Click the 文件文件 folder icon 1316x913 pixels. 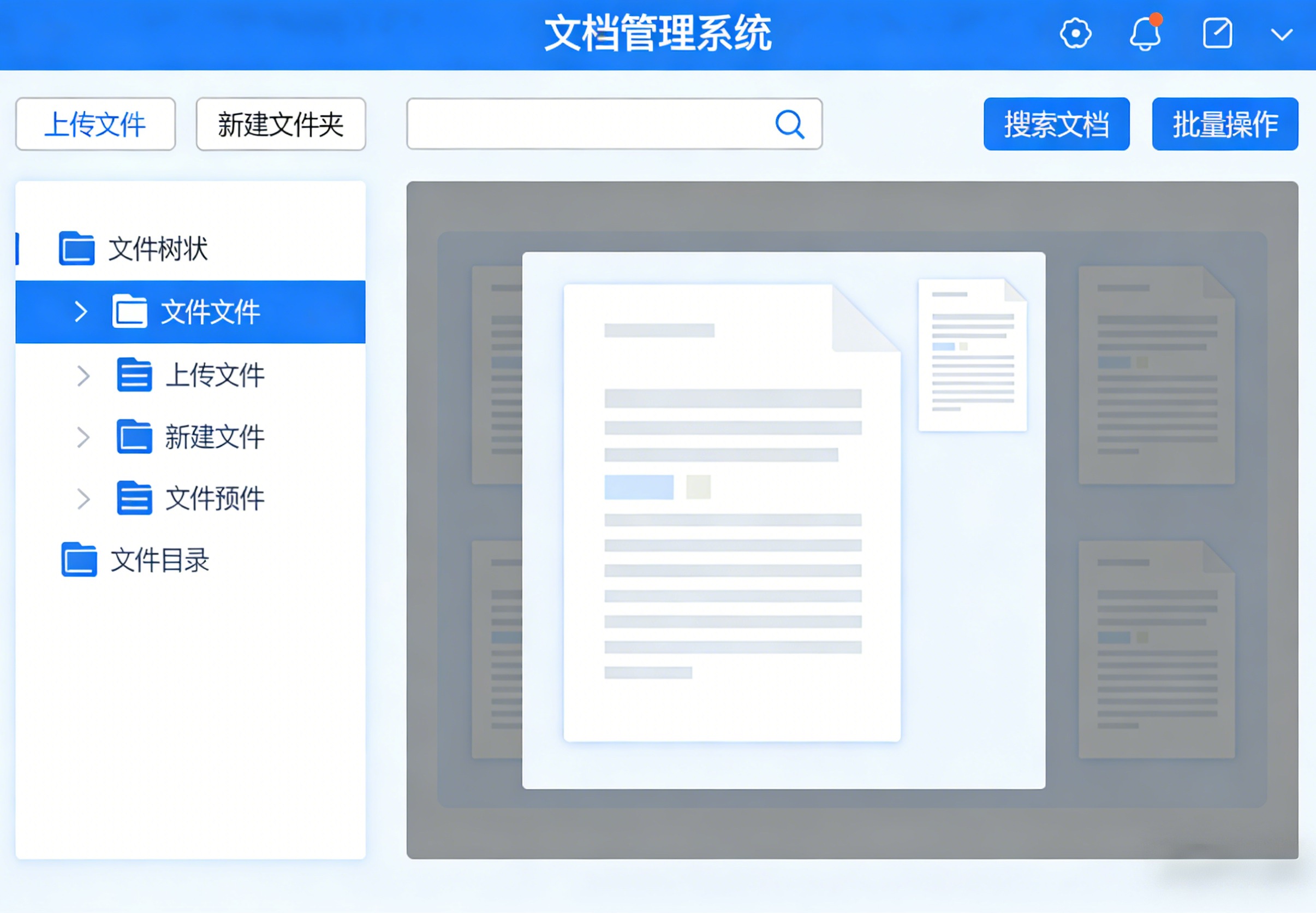(x=130, y=311)
